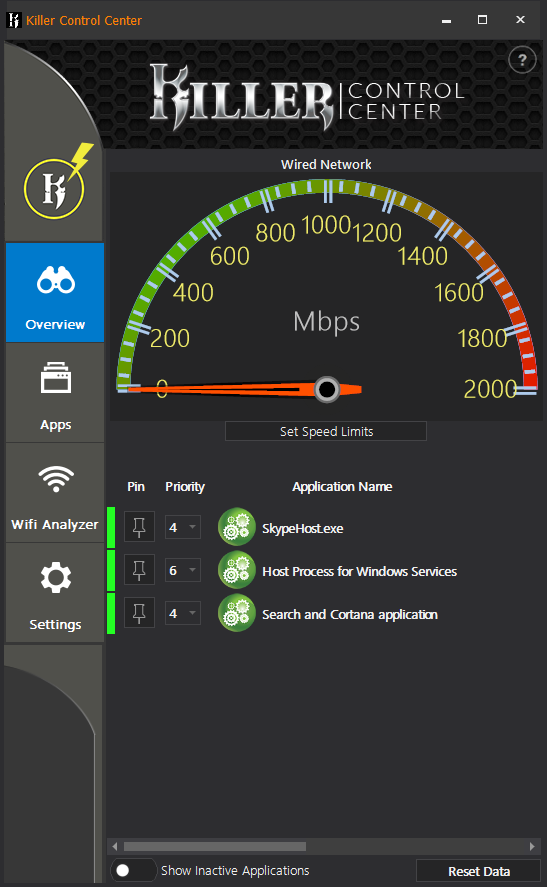Switch to the Apps tab
Screen dimensions: 547x887
(55, 393)
